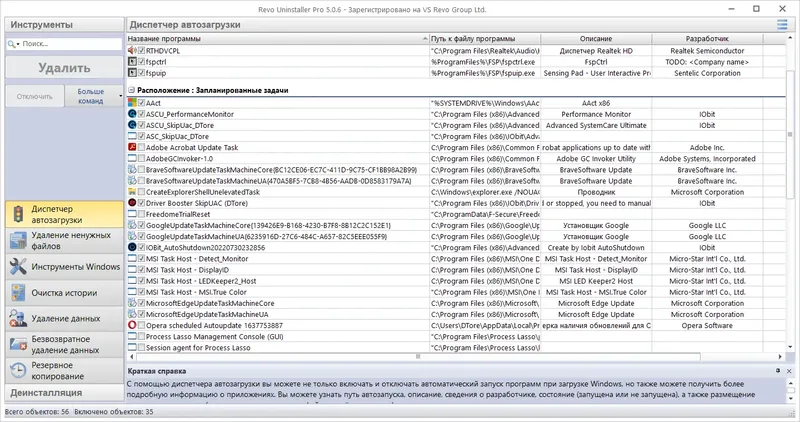The height and width of the screenshot is (422, 800).
Task: Click the vertical scrollbar down arrow
Action: pyautogui.click(x=790, y=347)
